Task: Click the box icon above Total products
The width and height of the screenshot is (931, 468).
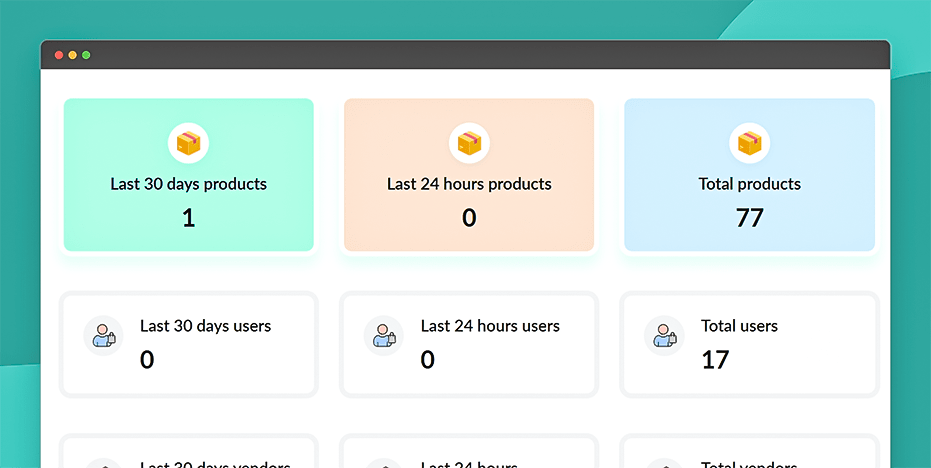Action: (749, 143)
